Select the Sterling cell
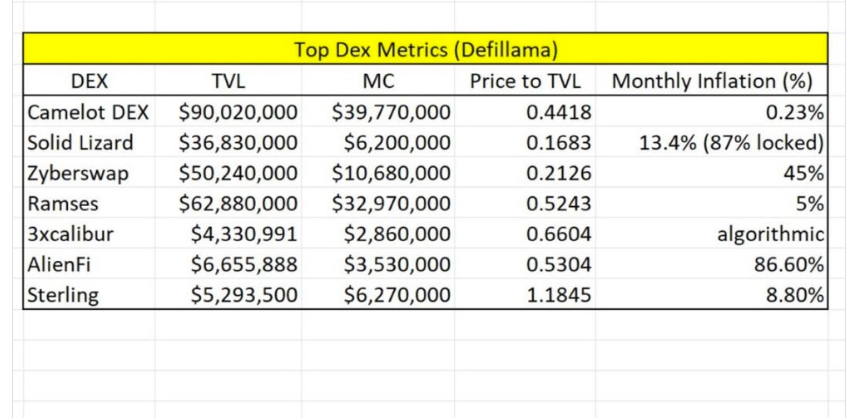Viewport: 849px width, 418px height. pos(89,295)
